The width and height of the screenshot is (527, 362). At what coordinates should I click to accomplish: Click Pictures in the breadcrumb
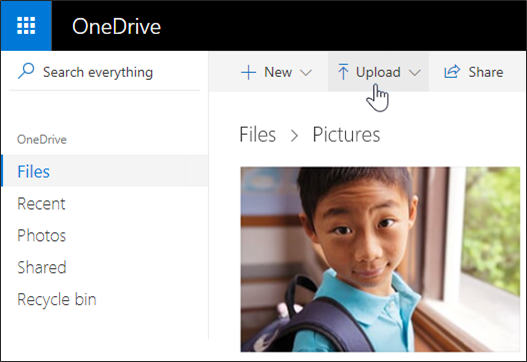pos(346,134)
